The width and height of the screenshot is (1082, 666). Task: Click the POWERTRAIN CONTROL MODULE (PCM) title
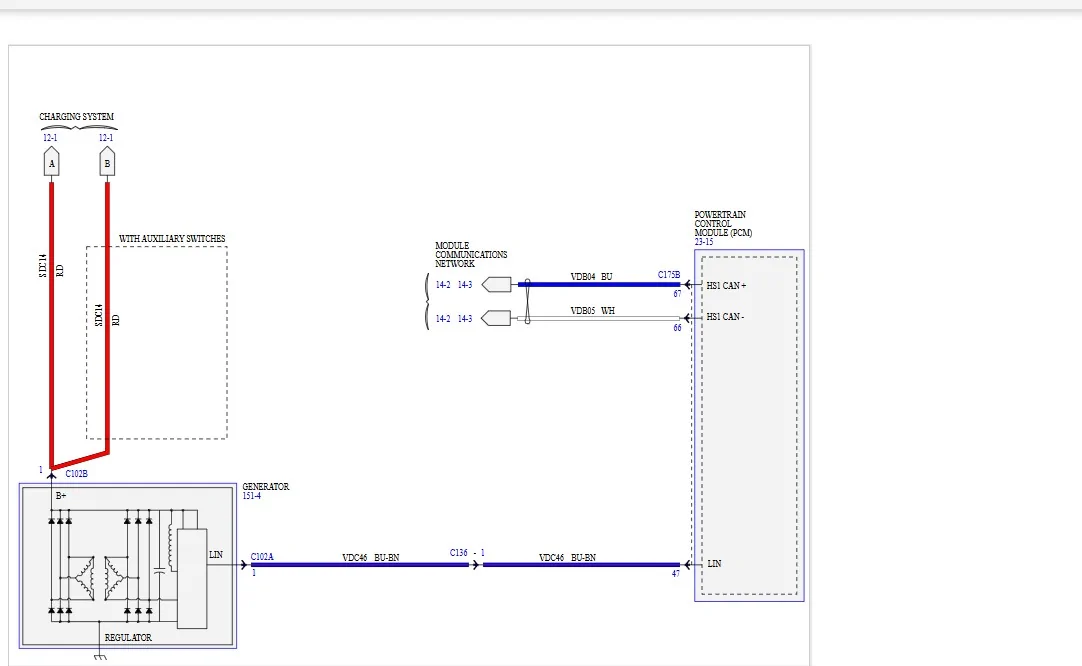[x=723, y=224]
